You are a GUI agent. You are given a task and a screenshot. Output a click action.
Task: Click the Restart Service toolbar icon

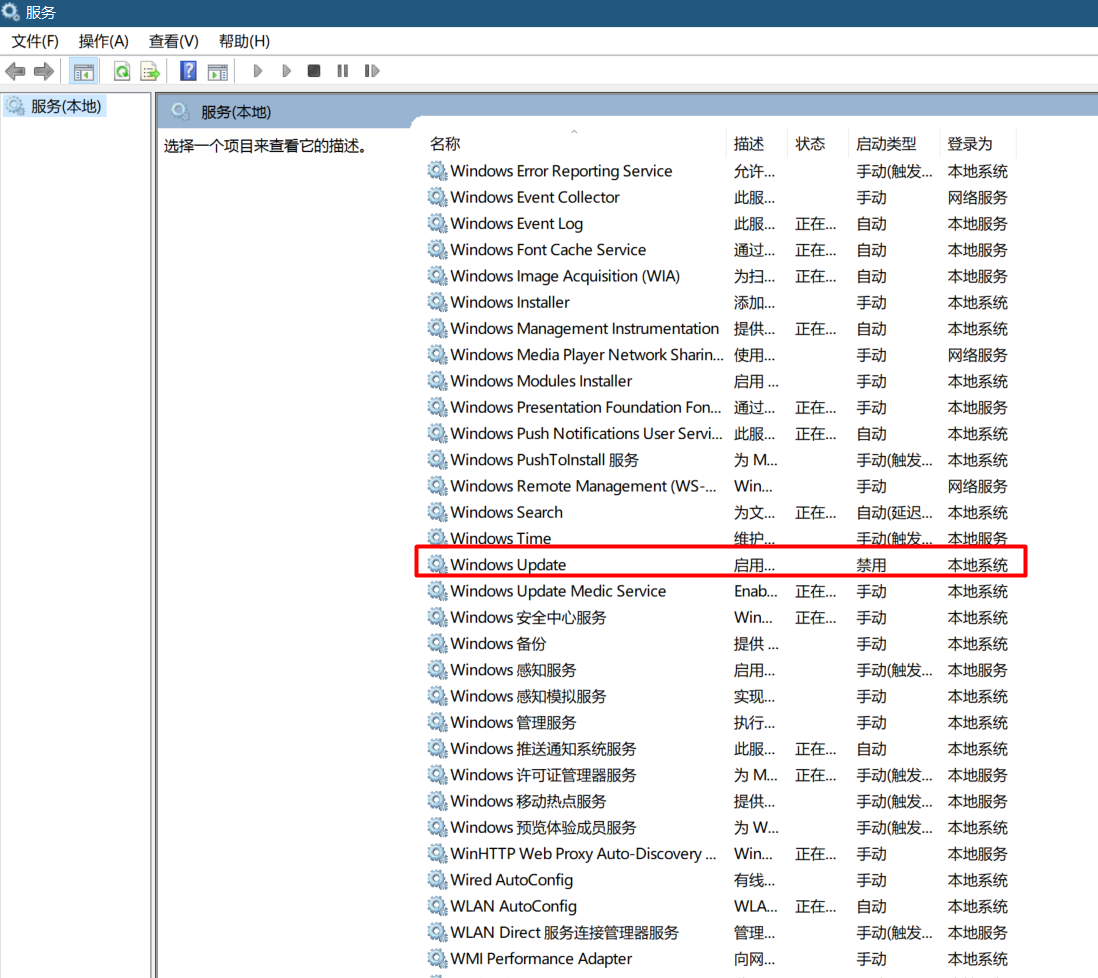[372, 71]
